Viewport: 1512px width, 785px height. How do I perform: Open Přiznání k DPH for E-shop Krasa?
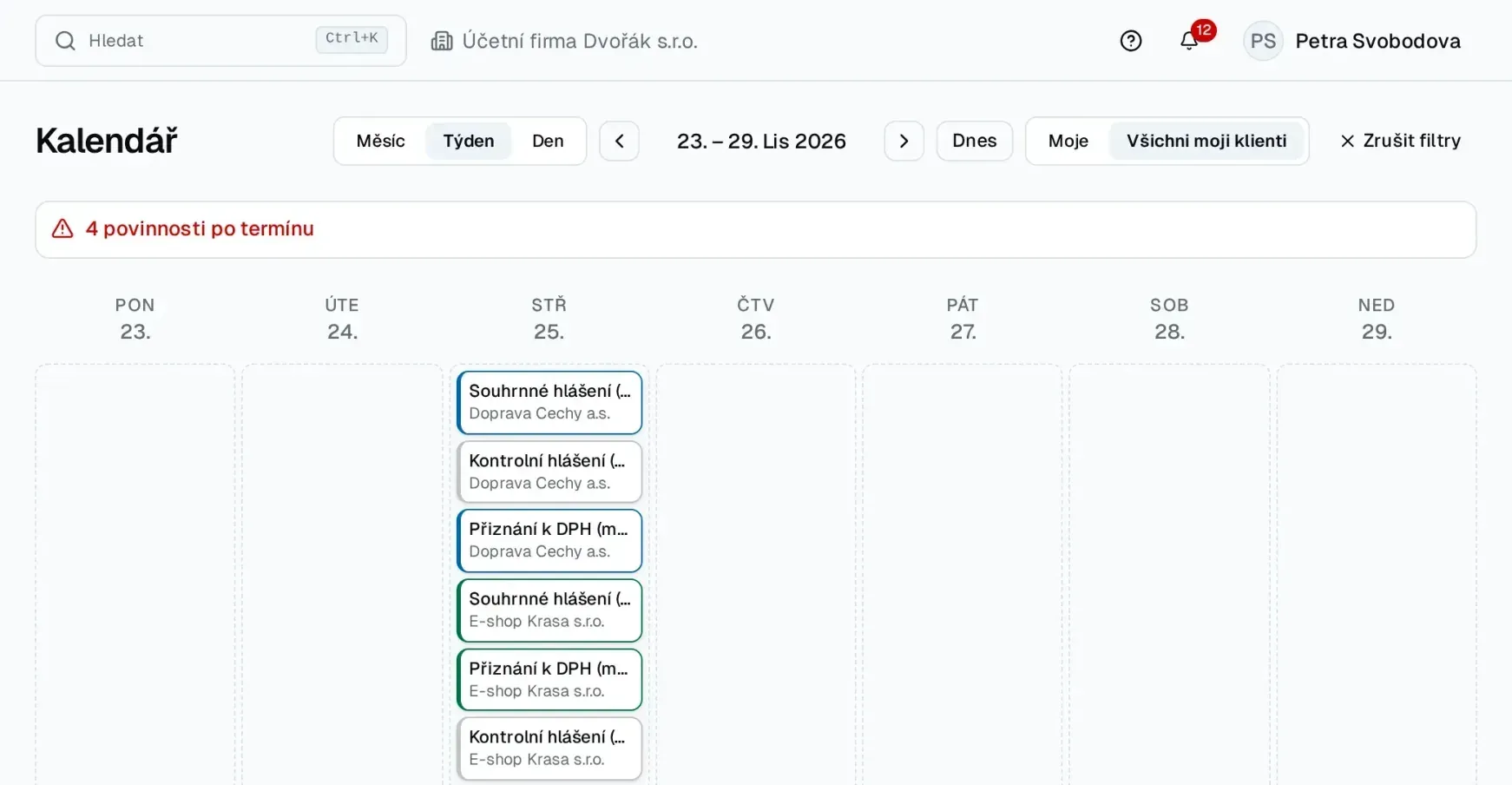[x=549, y=679]
